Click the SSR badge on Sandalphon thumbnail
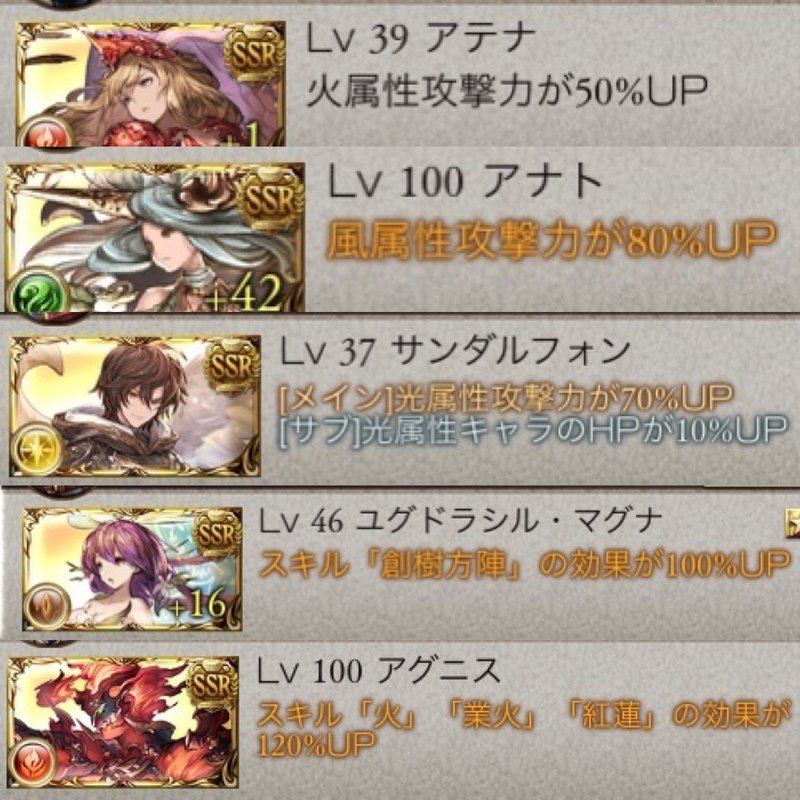The width and height of the screenshot is (800, 800). [232, 364]
